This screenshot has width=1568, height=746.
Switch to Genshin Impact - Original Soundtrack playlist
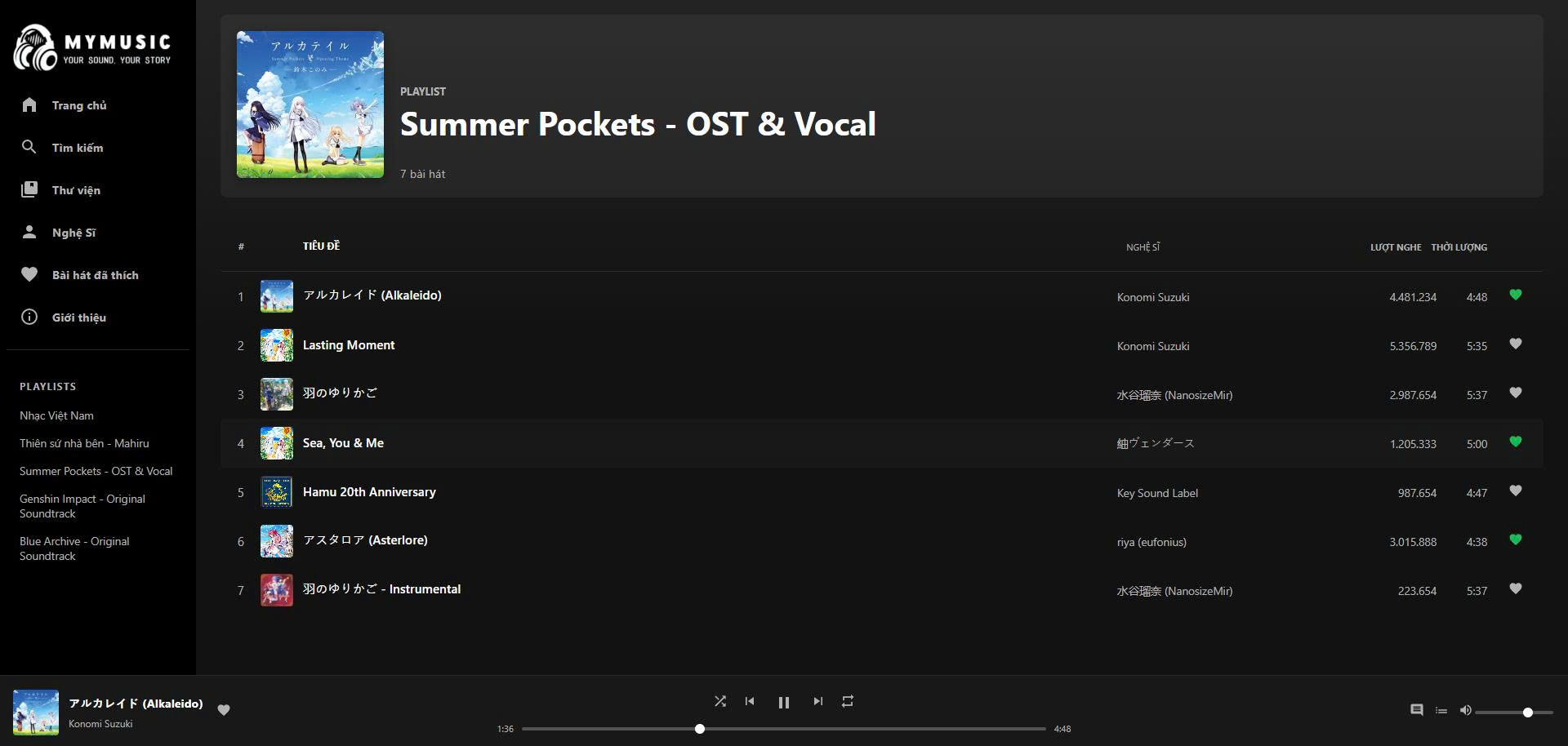[82, 506]
